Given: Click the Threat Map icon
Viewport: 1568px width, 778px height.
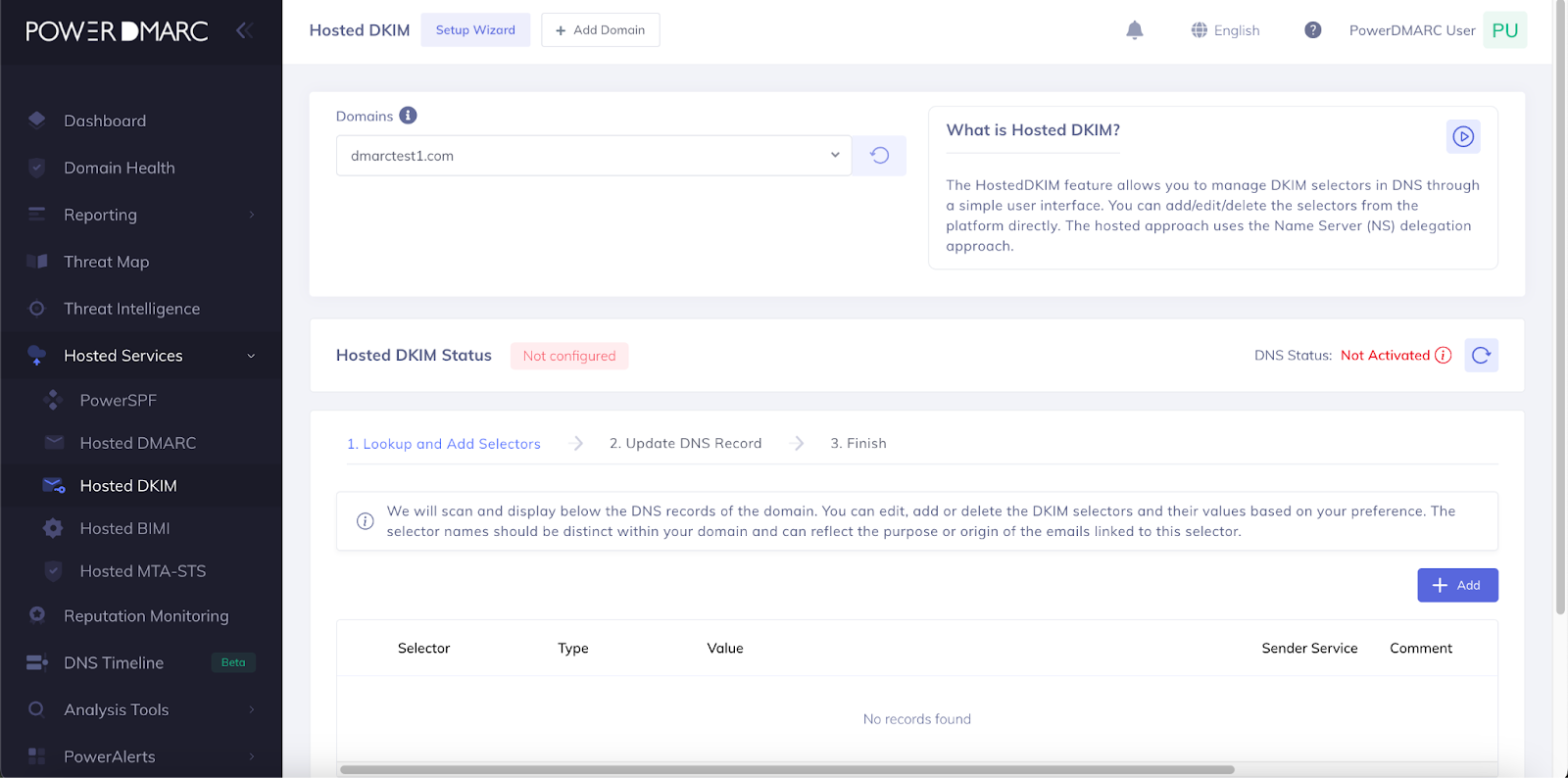Looking at the screenshot, I should click(37, 262).
